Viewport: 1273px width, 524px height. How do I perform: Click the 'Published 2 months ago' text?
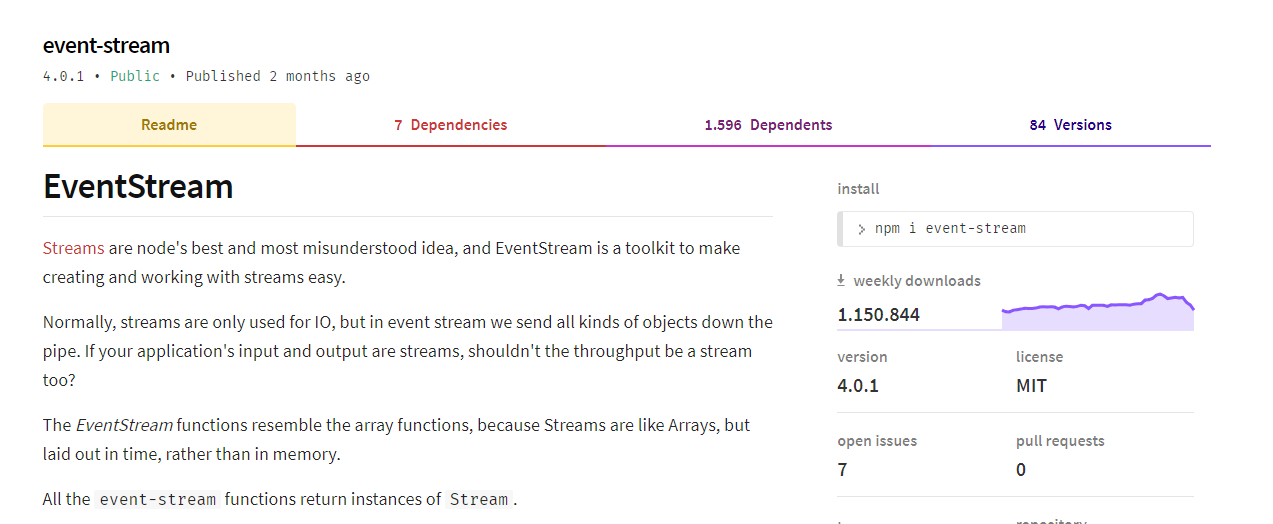278,76
